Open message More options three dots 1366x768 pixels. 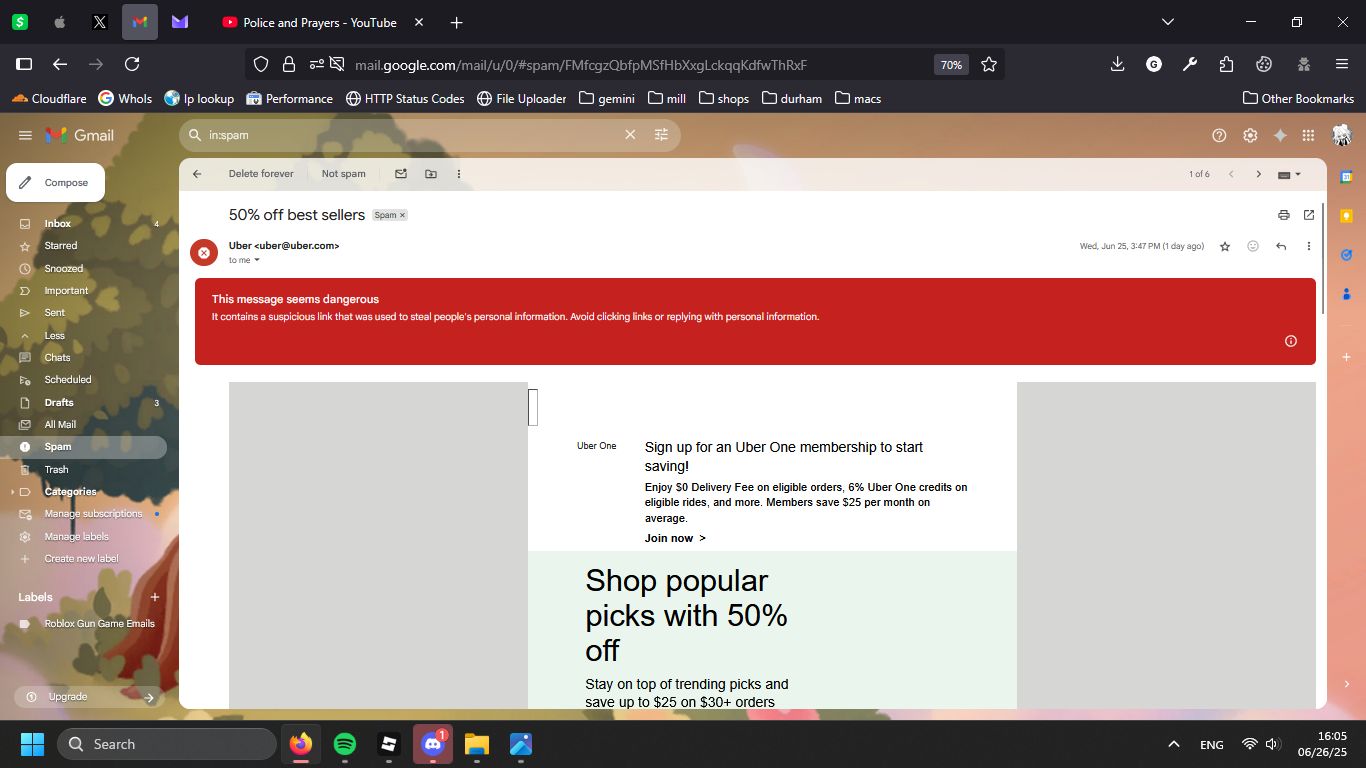click(x=1309, y=246)
